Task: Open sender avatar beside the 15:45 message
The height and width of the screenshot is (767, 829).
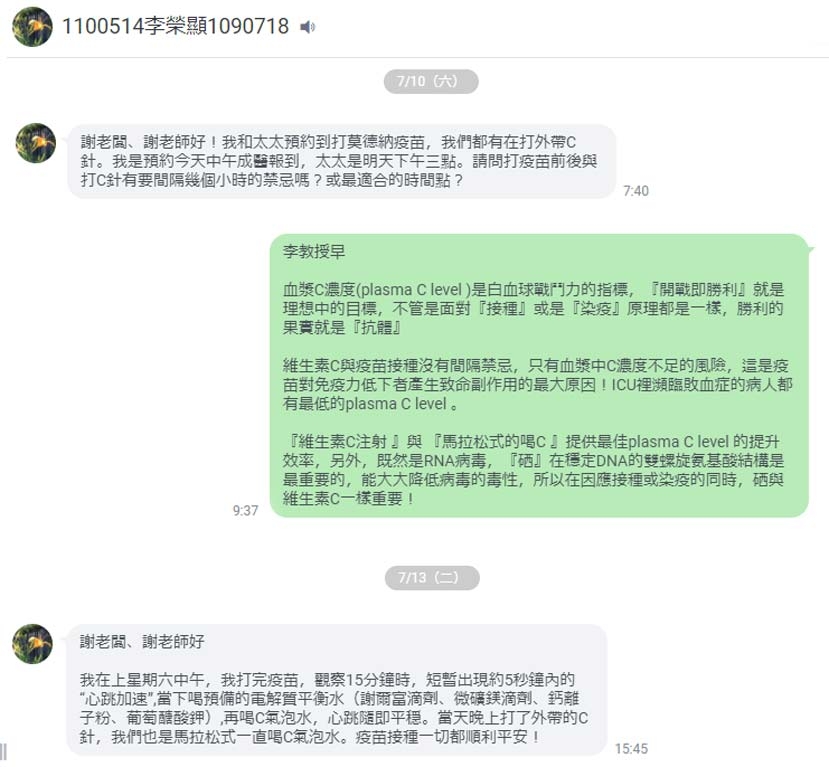Action: point(33,643)
